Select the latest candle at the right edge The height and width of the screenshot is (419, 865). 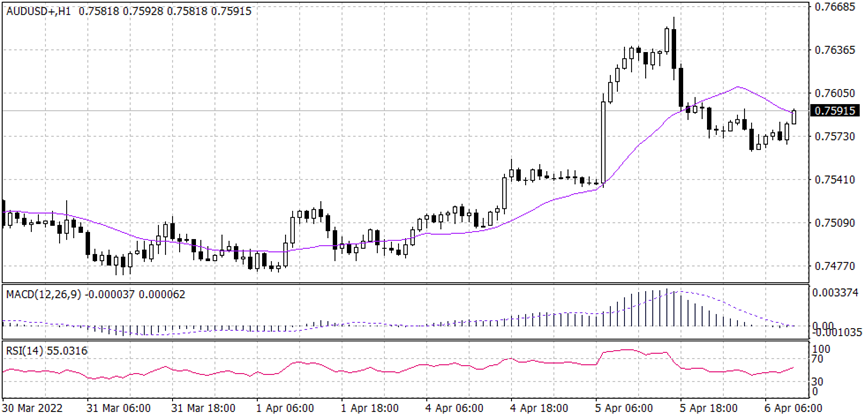794,117
